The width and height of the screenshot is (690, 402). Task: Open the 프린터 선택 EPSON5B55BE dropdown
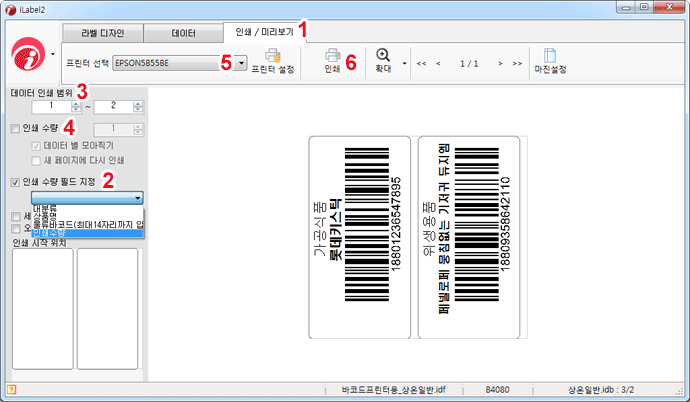click(180, 63)
